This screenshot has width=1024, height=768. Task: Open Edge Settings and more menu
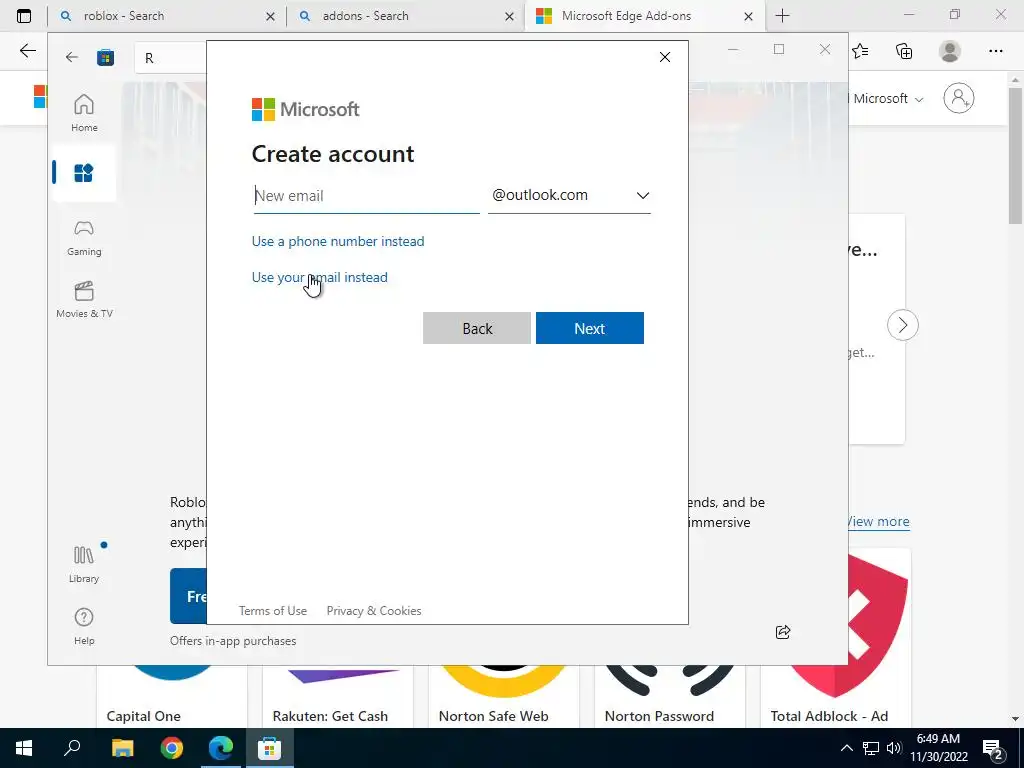995,51
